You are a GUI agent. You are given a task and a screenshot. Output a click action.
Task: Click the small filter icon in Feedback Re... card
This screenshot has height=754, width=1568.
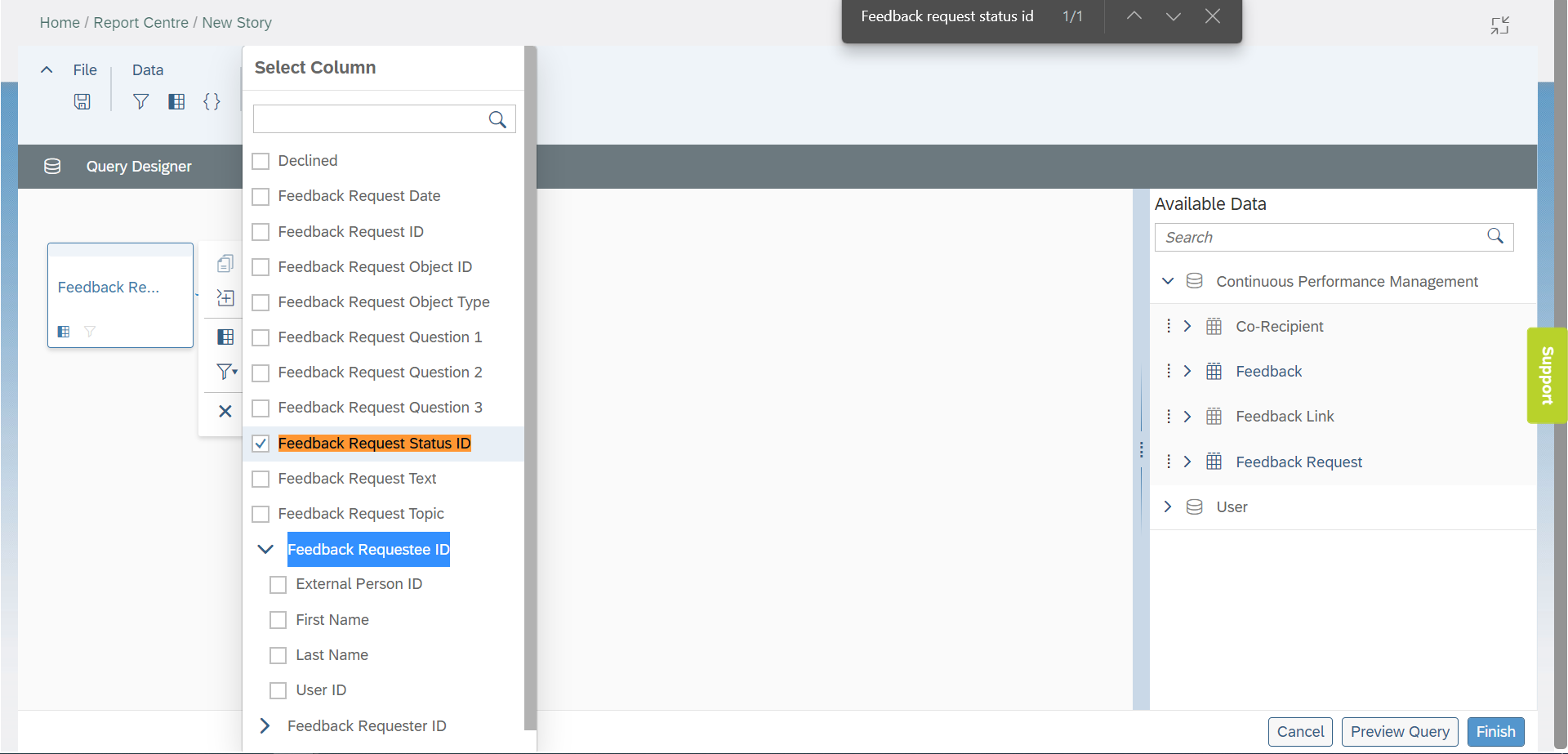pos(90,332)
